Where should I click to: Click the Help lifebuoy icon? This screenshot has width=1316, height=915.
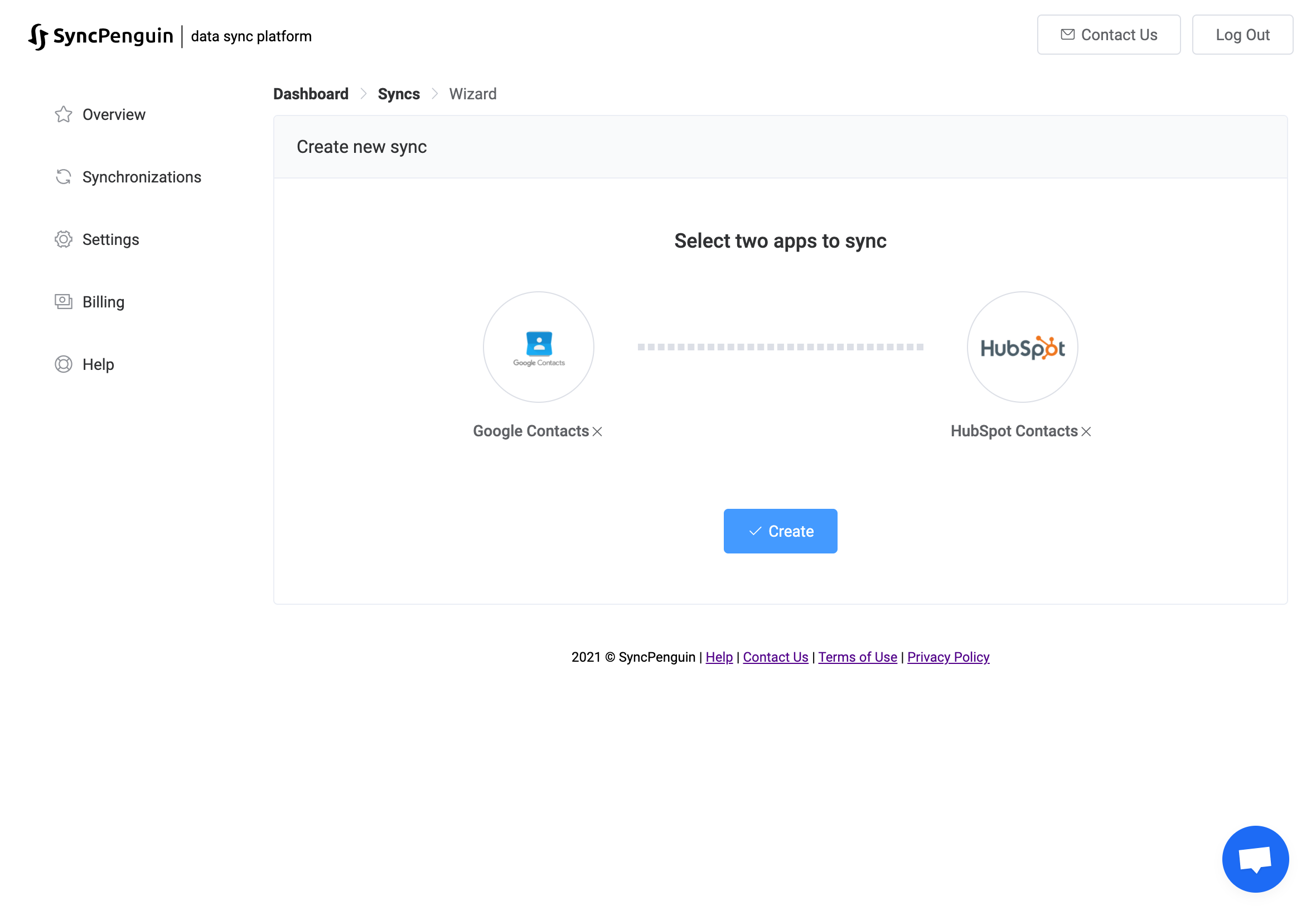click(x=63, y=365)
